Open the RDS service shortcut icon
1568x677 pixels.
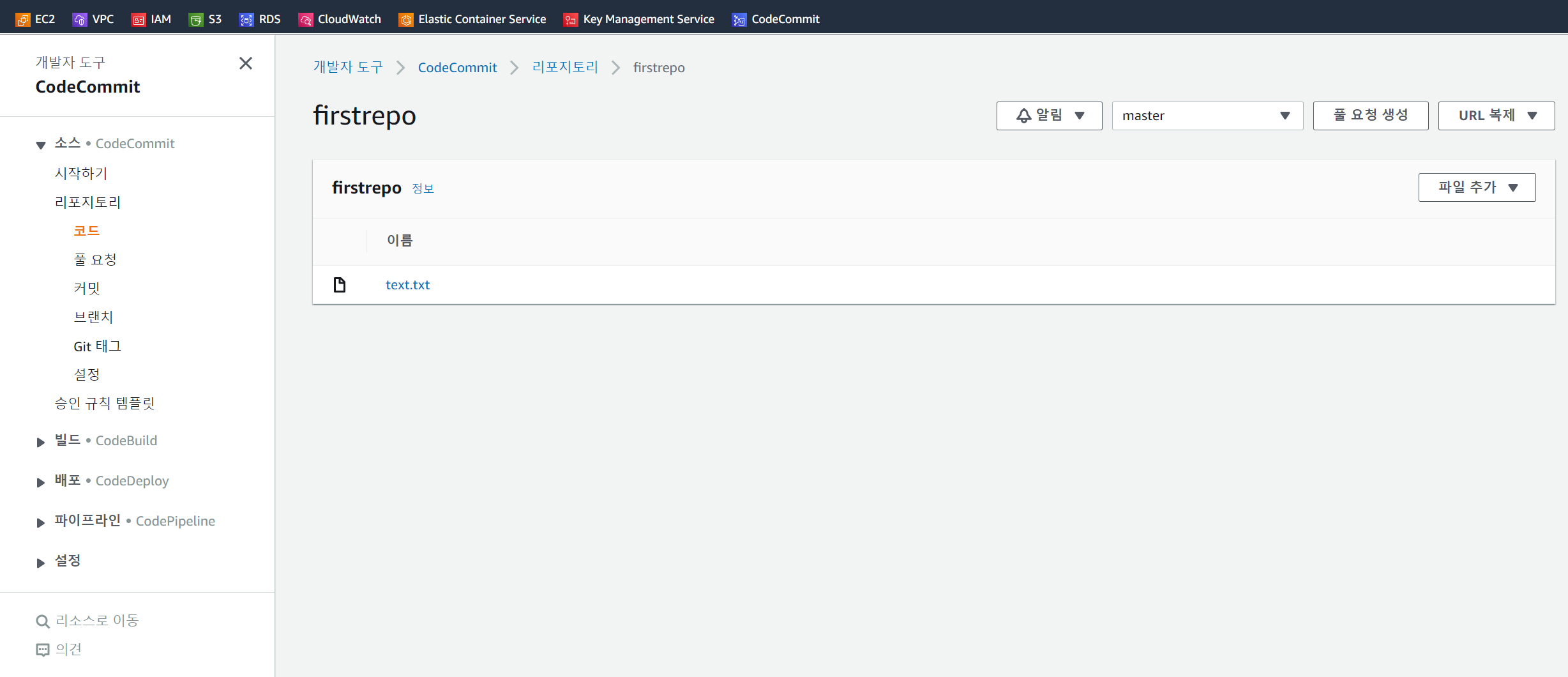246,20
